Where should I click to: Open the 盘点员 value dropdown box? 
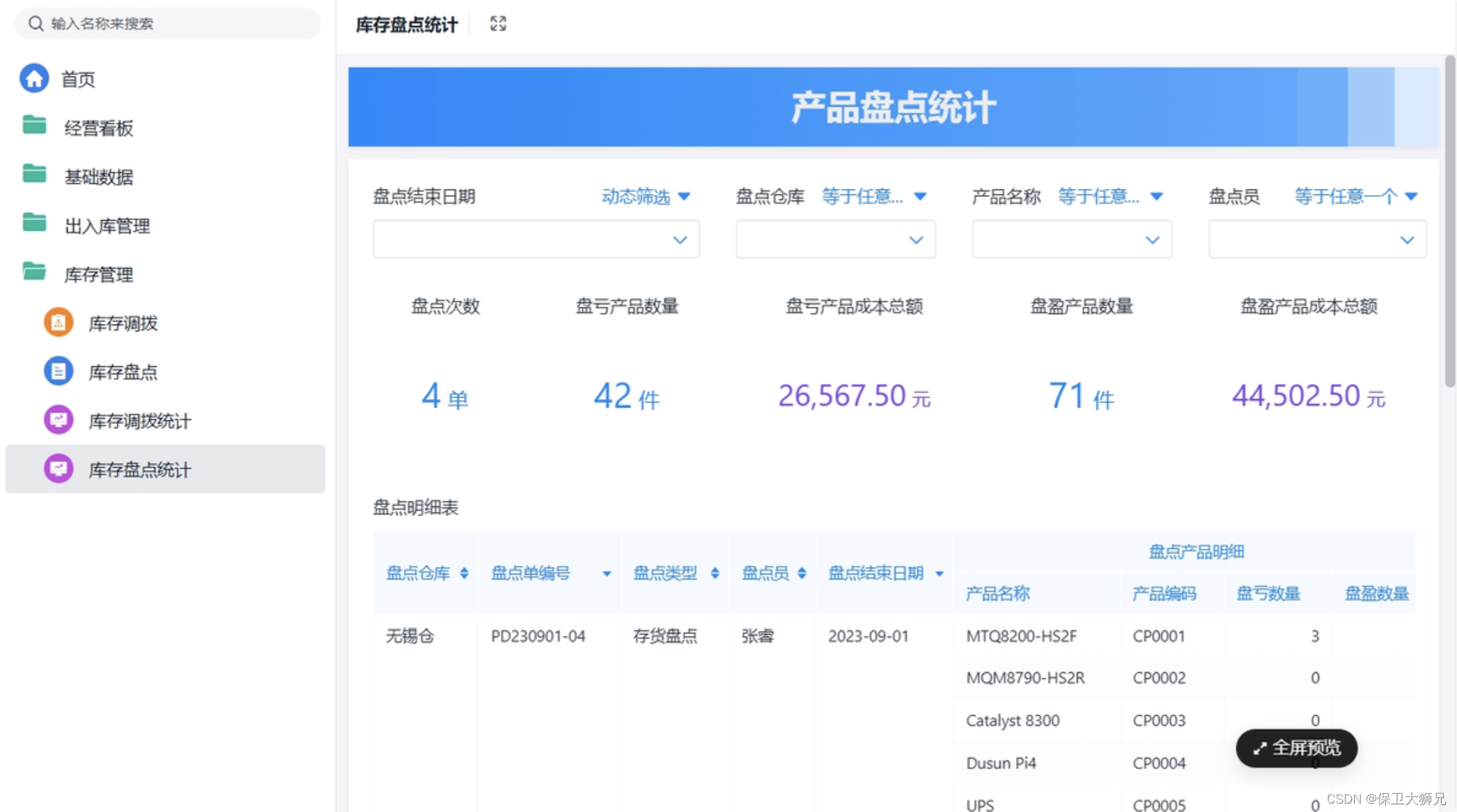tap(1316, 240)
